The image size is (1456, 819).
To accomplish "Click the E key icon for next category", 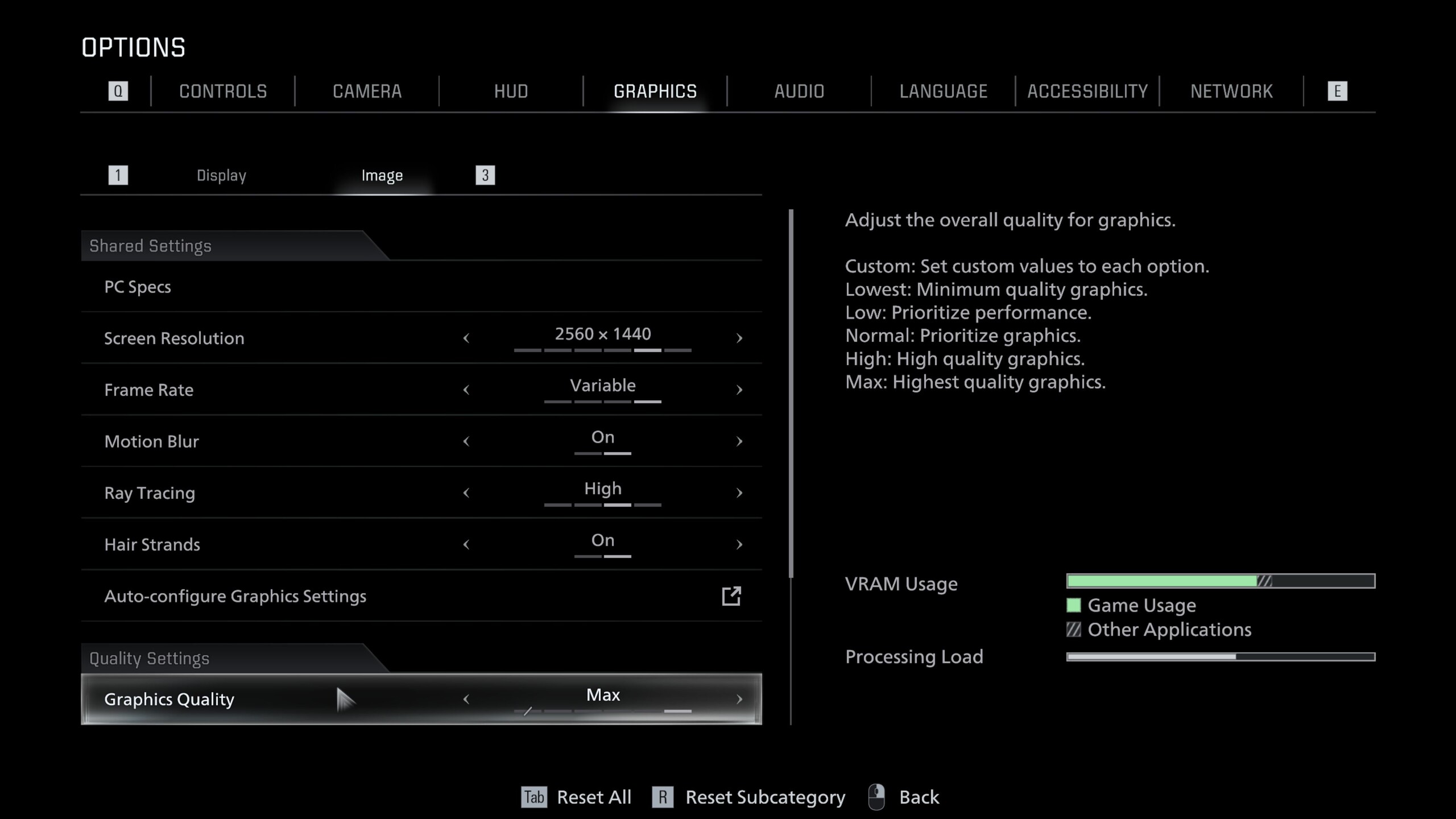I will [1337, 91].
